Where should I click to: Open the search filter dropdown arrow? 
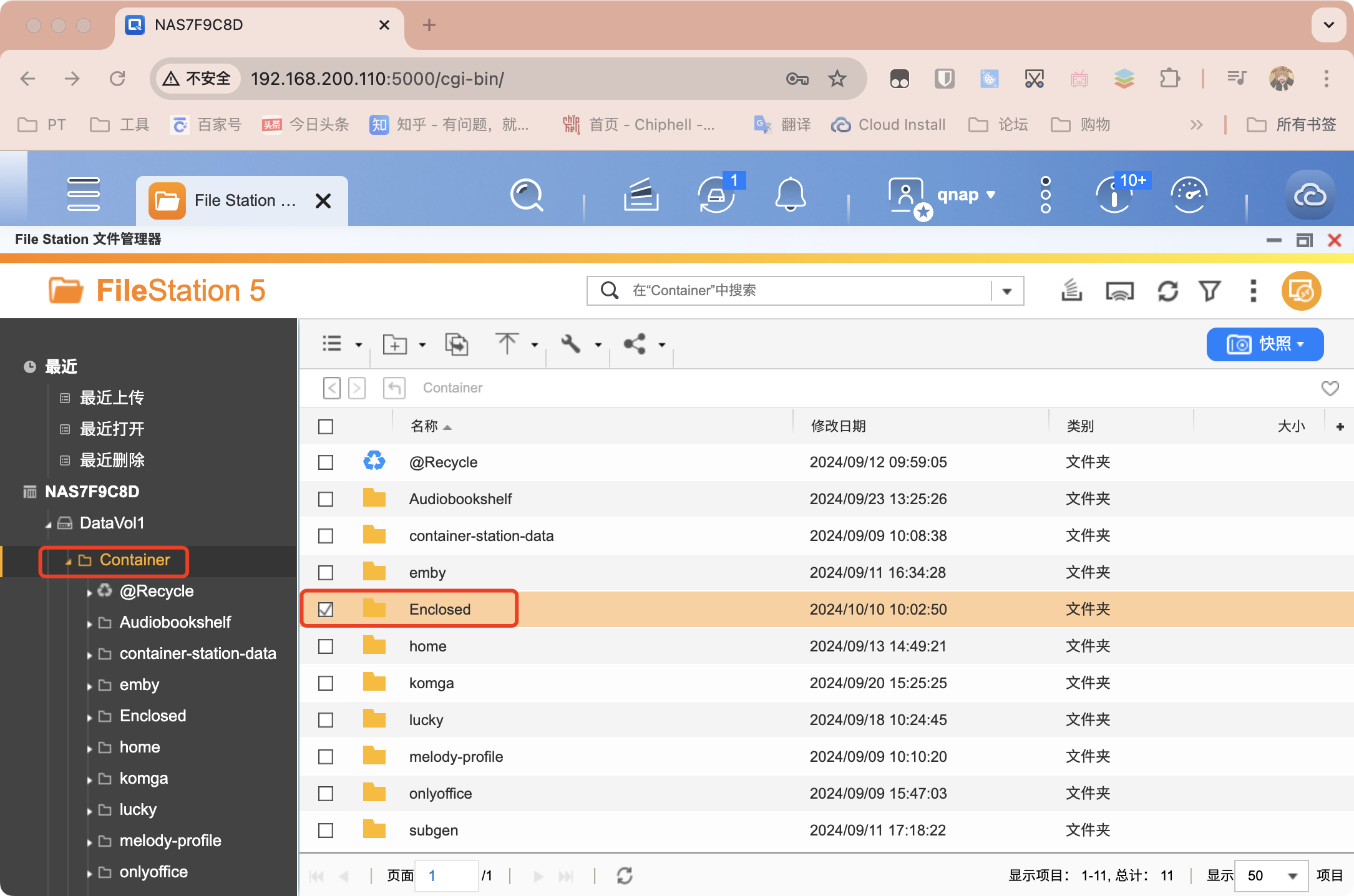pos(1008,291)
